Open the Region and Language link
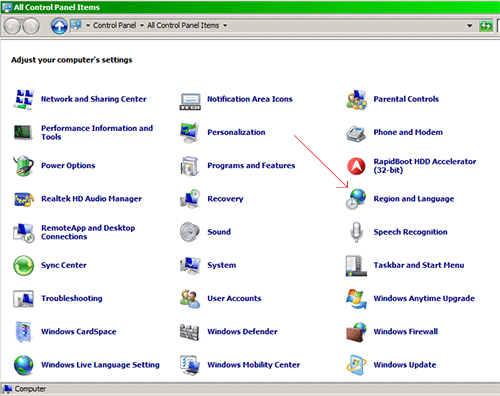500x396 pixels. click(414, 199)
